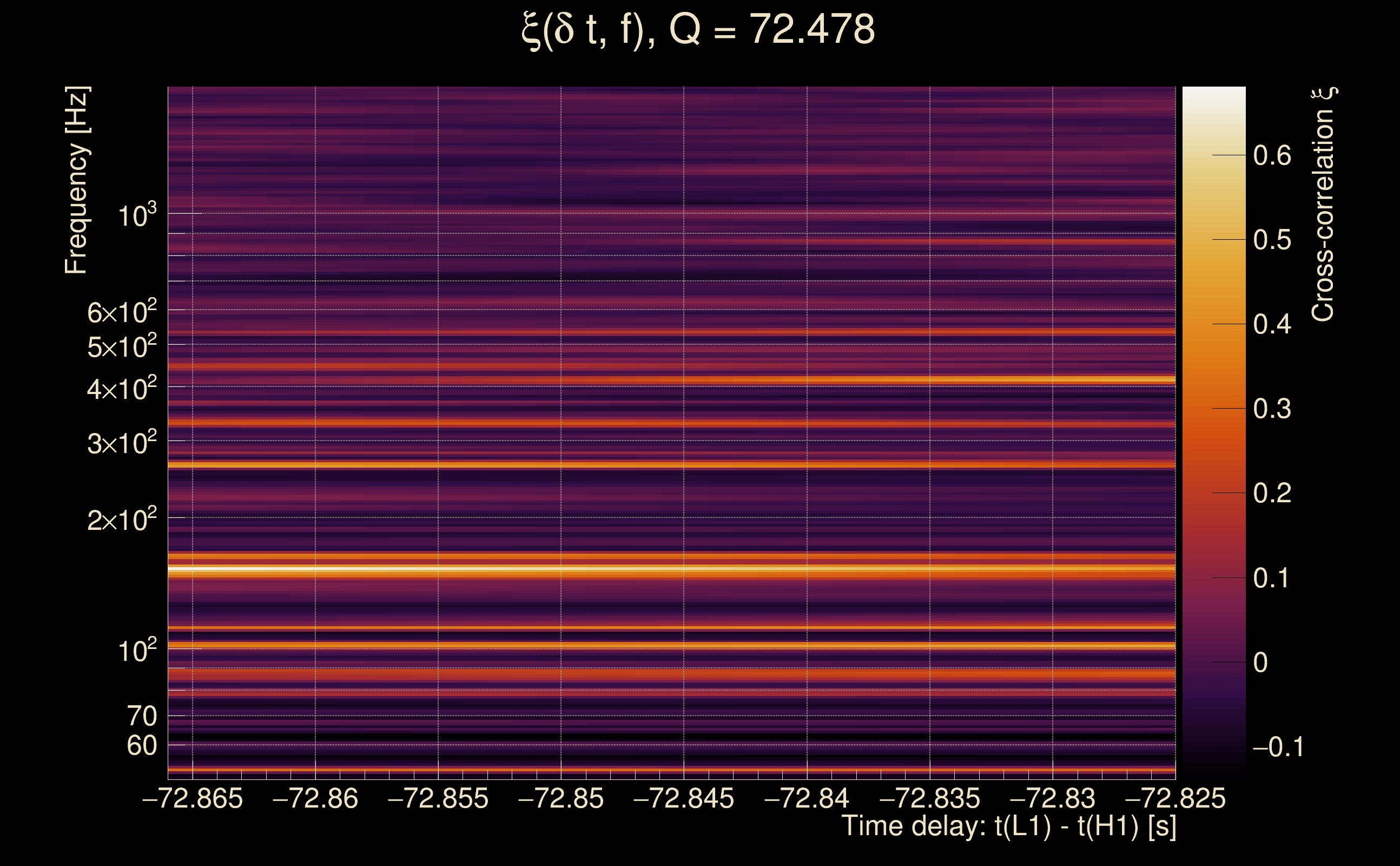Click the Time delay t(L1) - t(H1) label

coord(1008,826)
